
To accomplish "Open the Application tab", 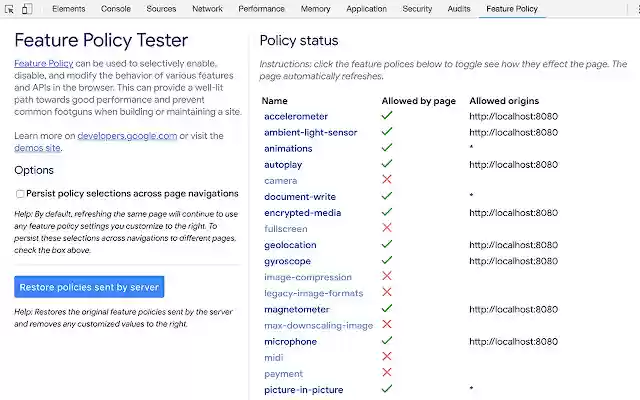I will click(366, 9).
